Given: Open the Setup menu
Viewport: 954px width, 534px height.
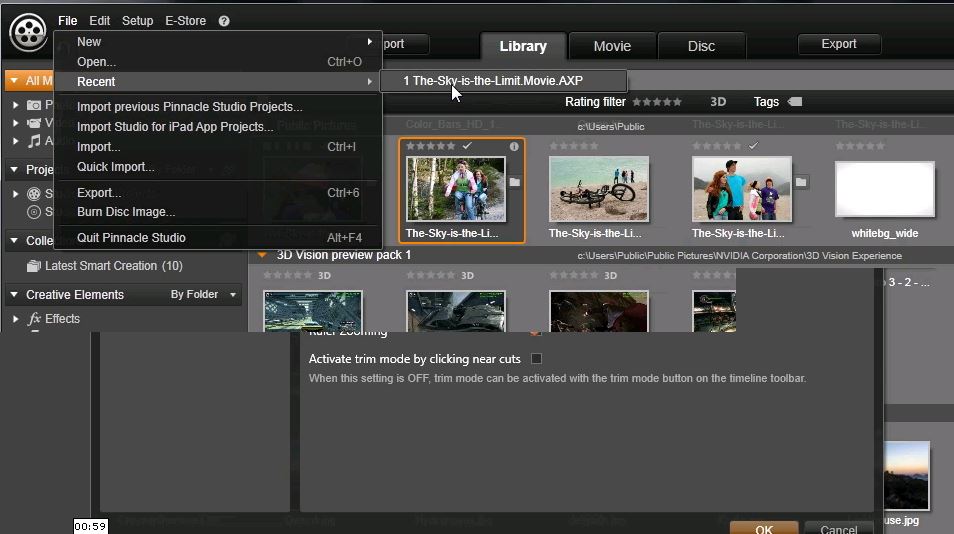Looking at the screenshot, I should [138, 21].
